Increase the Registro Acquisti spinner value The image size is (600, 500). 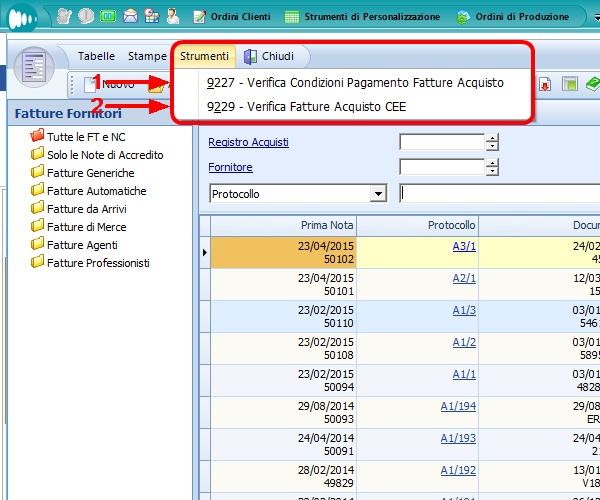(491, 138)
